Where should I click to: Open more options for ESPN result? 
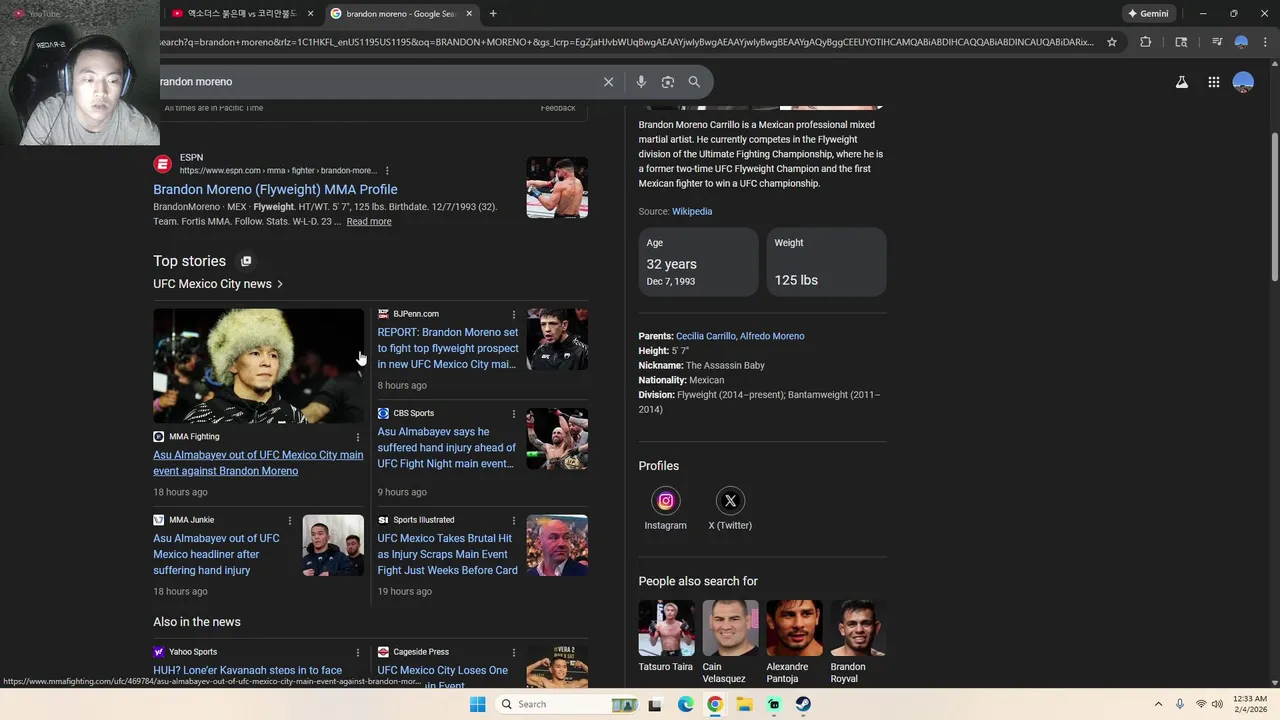pos(387,171)
